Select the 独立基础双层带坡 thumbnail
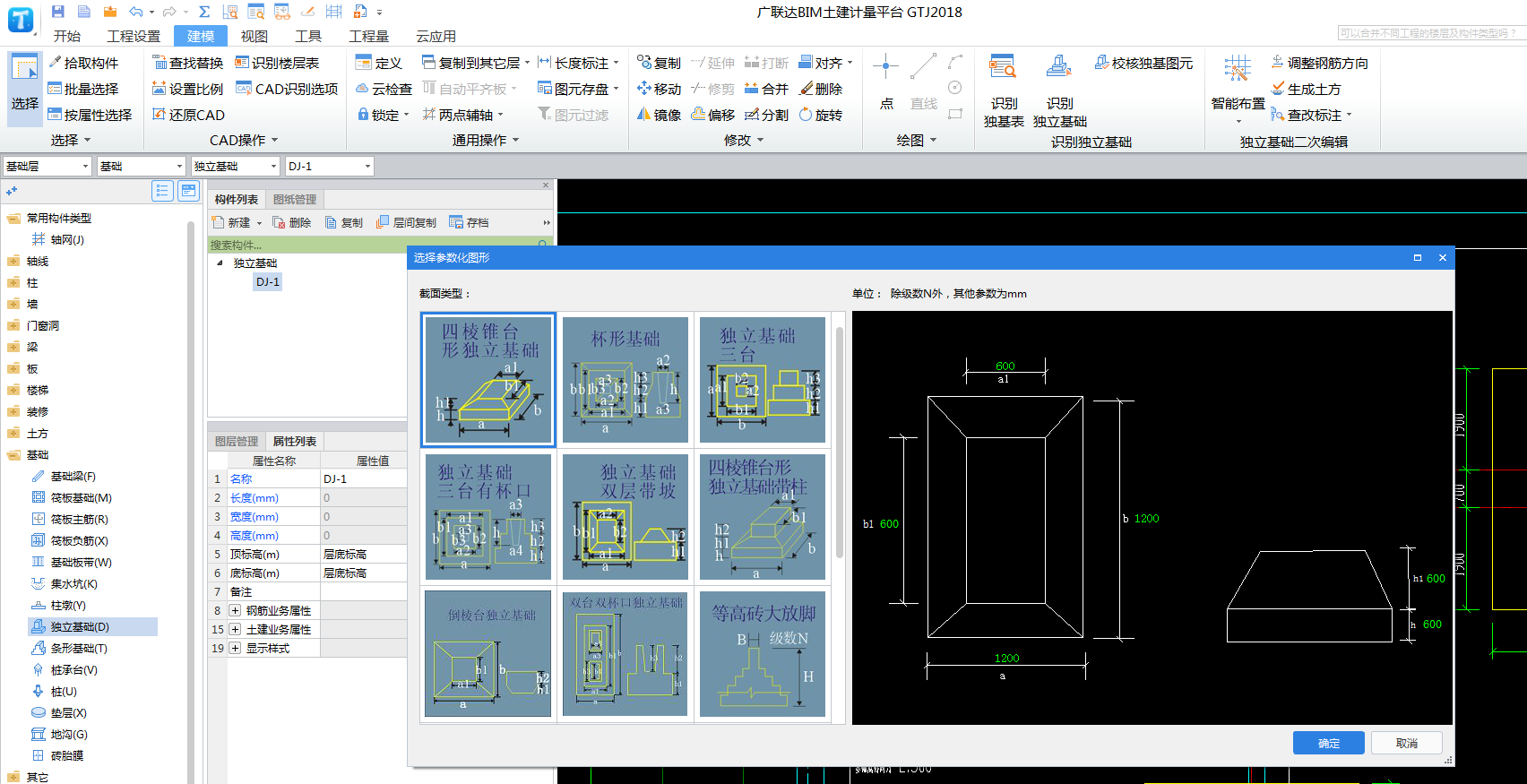Viewport: 1527px width, 784px height. [x=625, y=516]
